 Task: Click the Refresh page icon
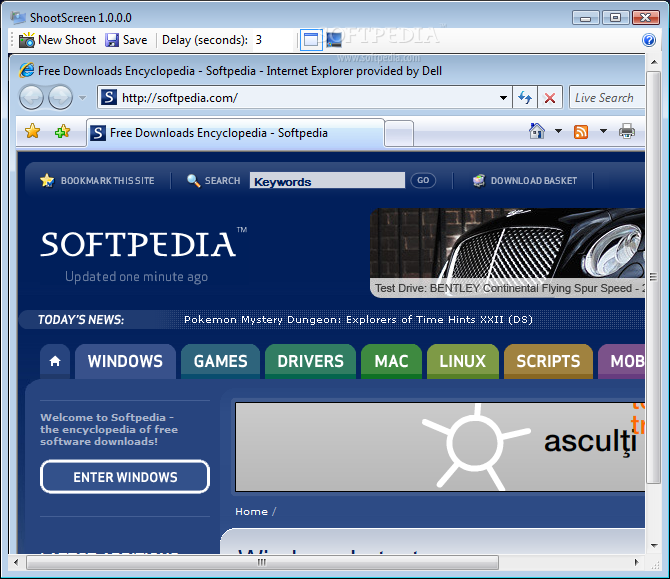tap(525, 97)
